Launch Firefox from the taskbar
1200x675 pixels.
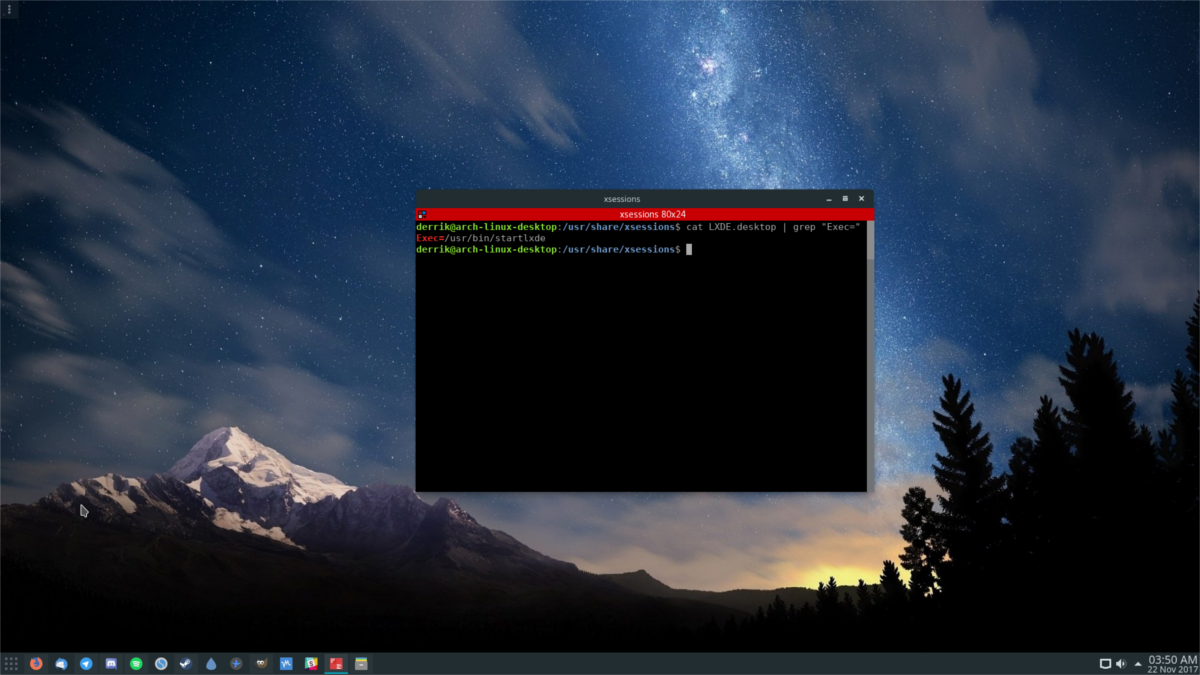36,663
